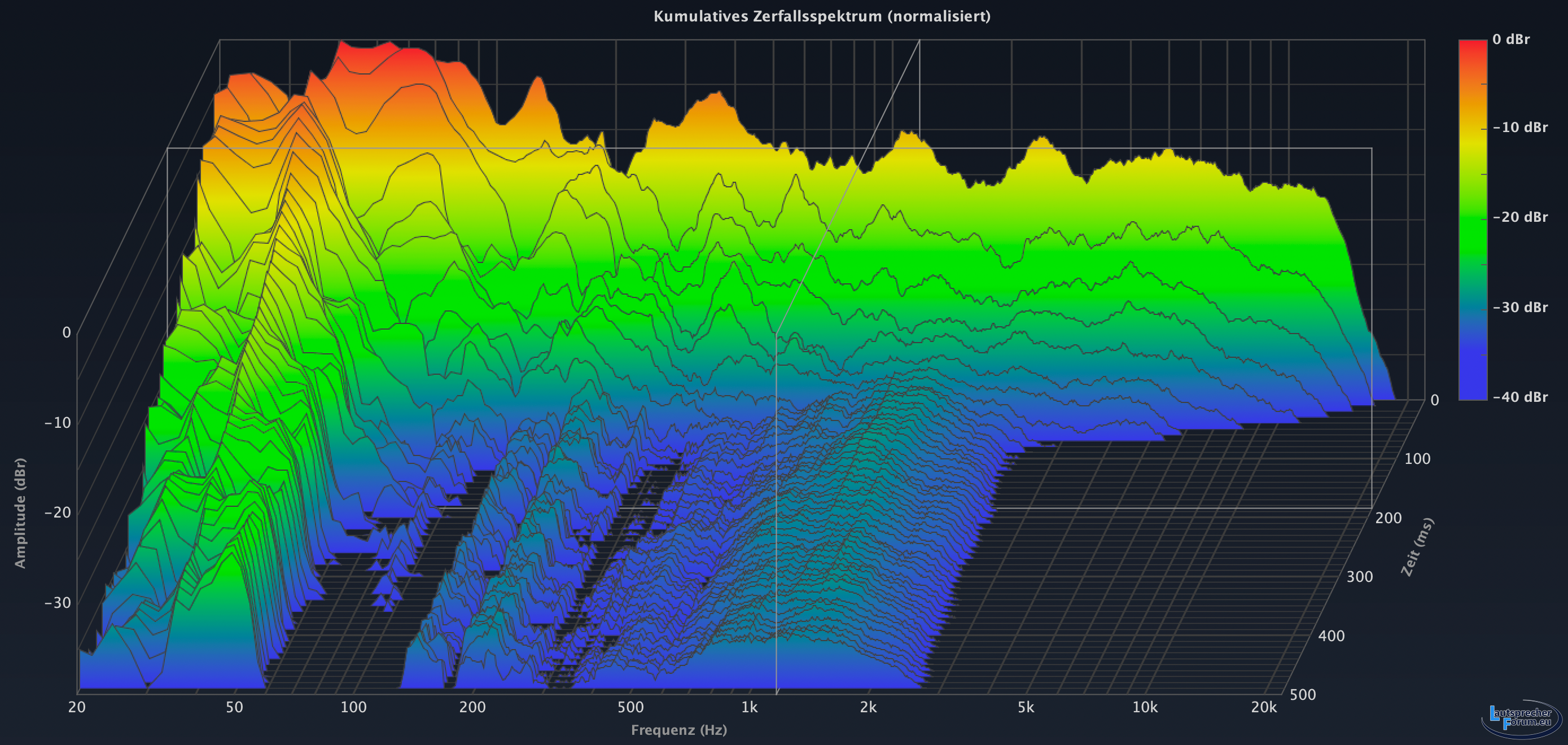This screenshot has height=745, width=1568.
Task: Click the 300 ms time axis label
Action: (x=1359, y=577)
